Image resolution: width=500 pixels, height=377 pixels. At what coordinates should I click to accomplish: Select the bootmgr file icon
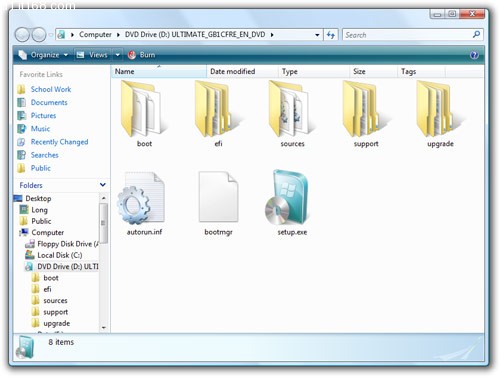pos(218,197)
